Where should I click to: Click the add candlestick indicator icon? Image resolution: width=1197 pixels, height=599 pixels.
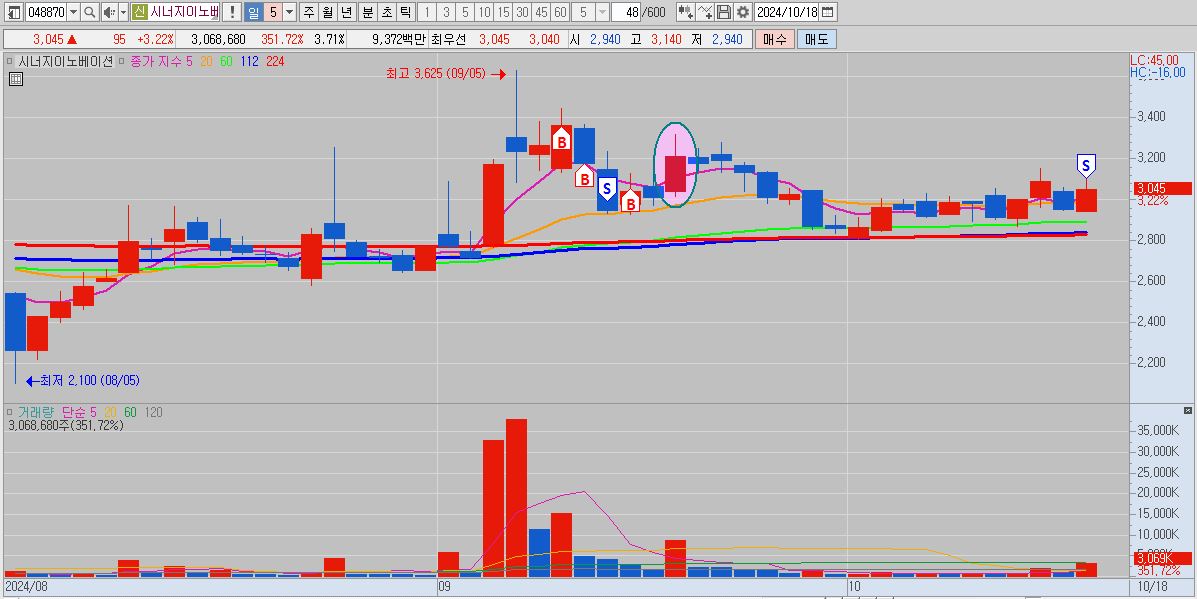tap(686, 12)
